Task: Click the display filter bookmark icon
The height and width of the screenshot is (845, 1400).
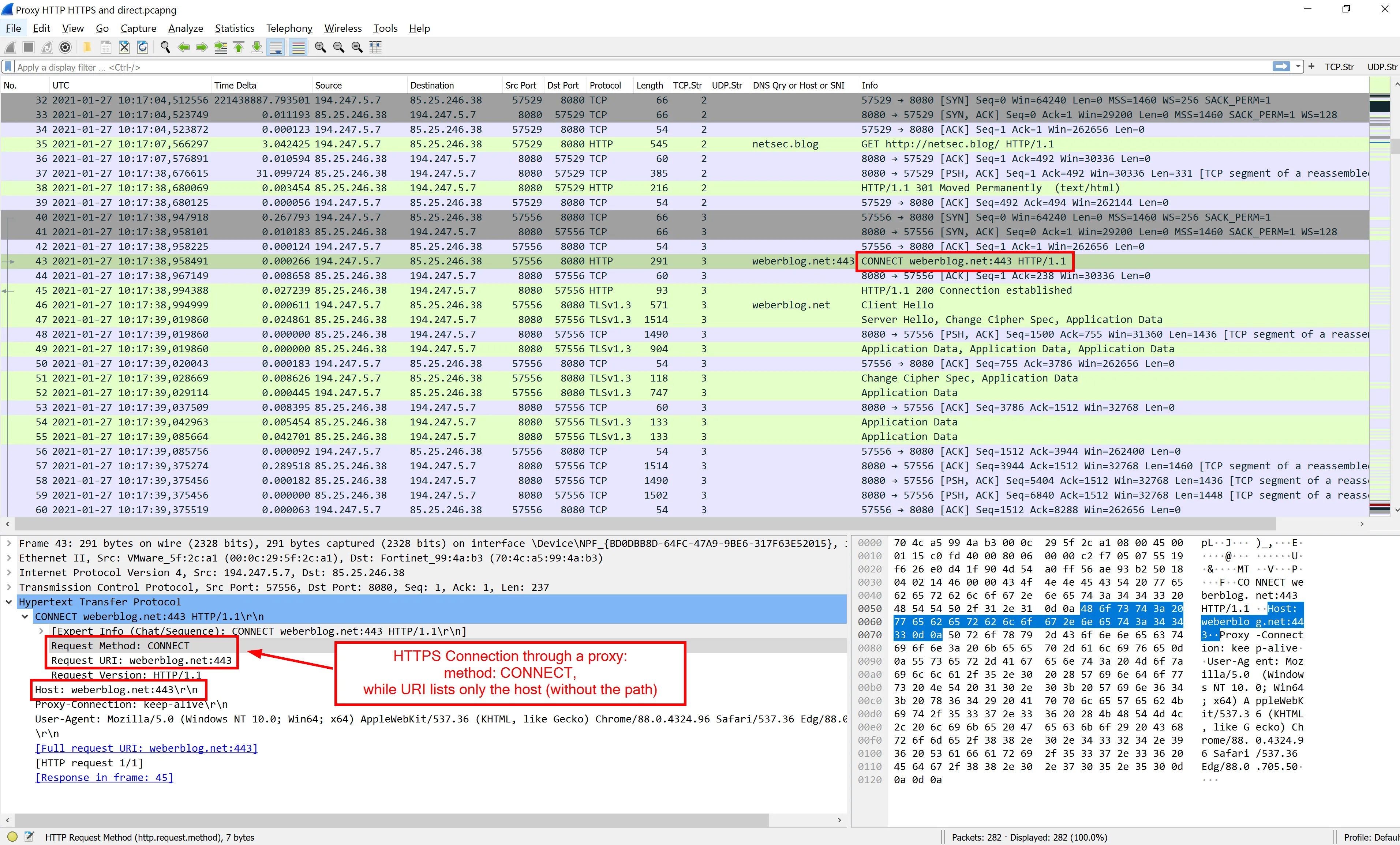Action: point(8,67)
